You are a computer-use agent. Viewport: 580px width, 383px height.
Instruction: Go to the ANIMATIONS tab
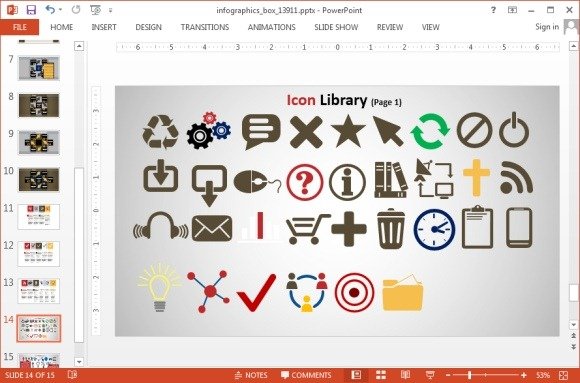272,27
